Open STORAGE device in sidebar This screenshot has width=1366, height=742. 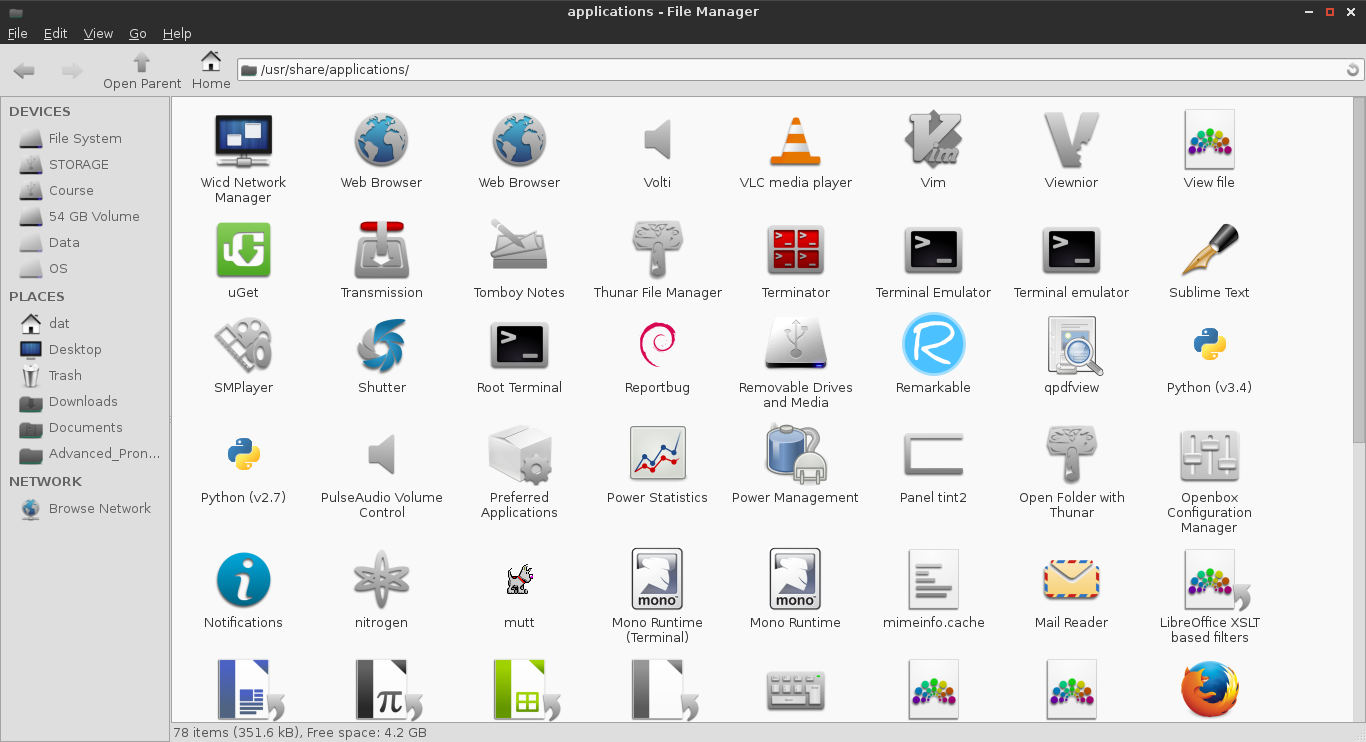pyautogui.click(x=85, y=164)
